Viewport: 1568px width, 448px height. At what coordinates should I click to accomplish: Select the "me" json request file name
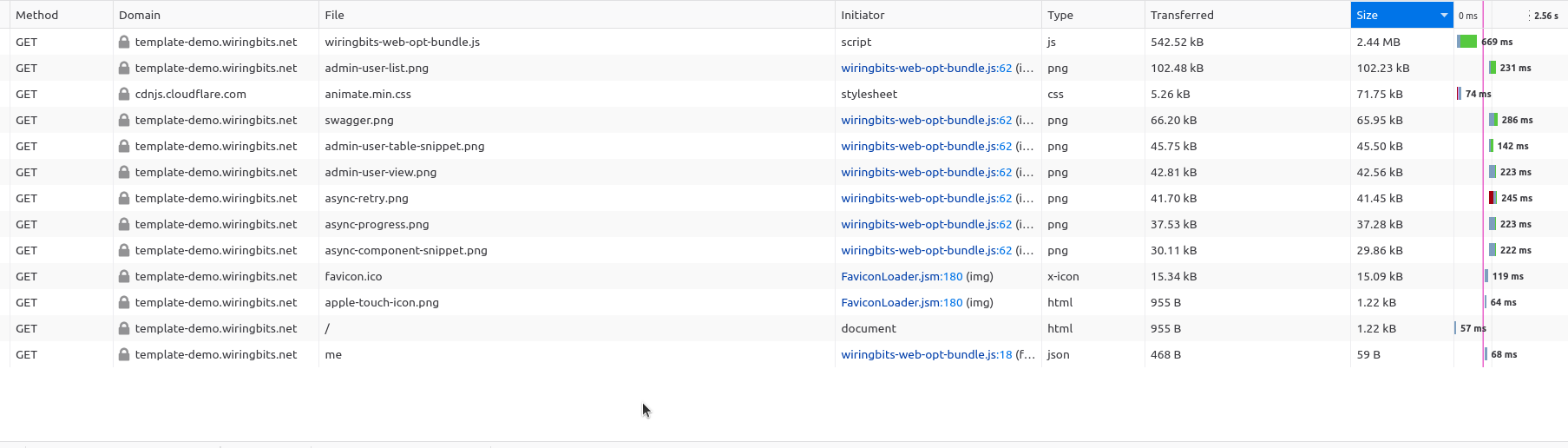pos(333,354)
